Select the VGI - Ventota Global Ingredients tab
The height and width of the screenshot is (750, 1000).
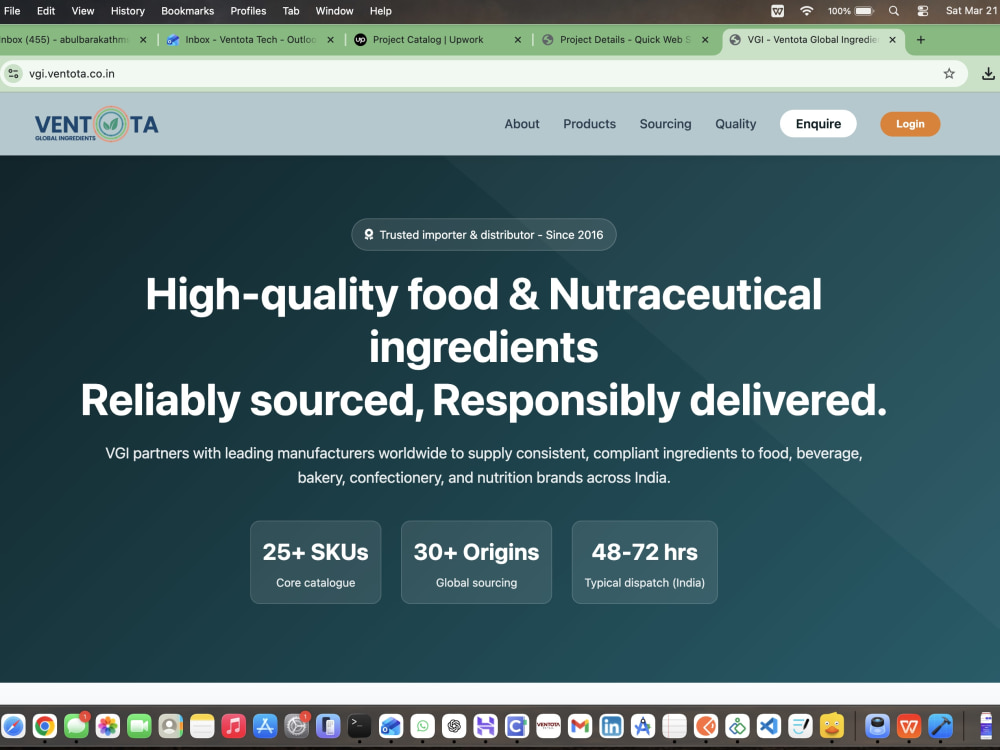pos(813,40)
